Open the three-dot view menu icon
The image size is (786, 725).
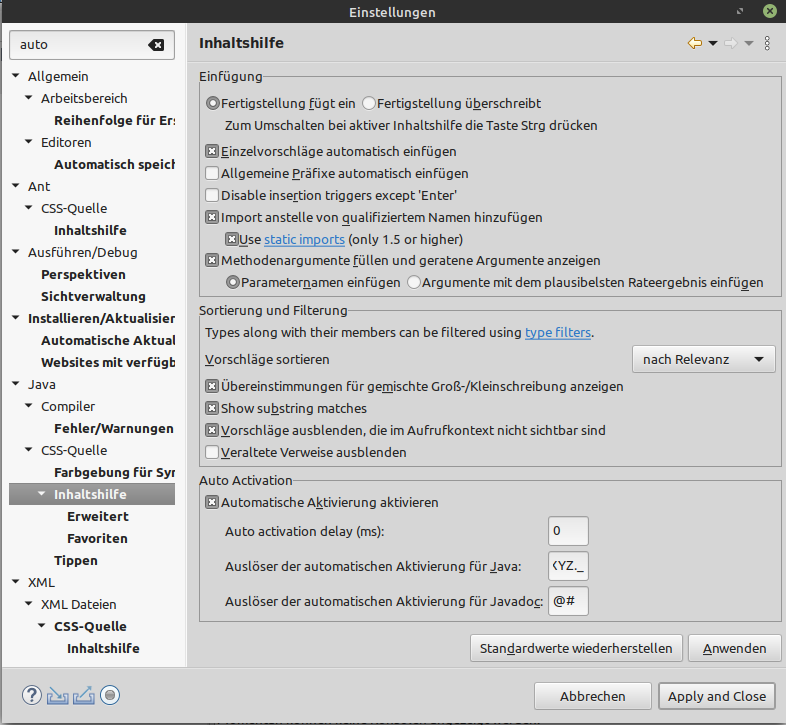tap(767, 43)
